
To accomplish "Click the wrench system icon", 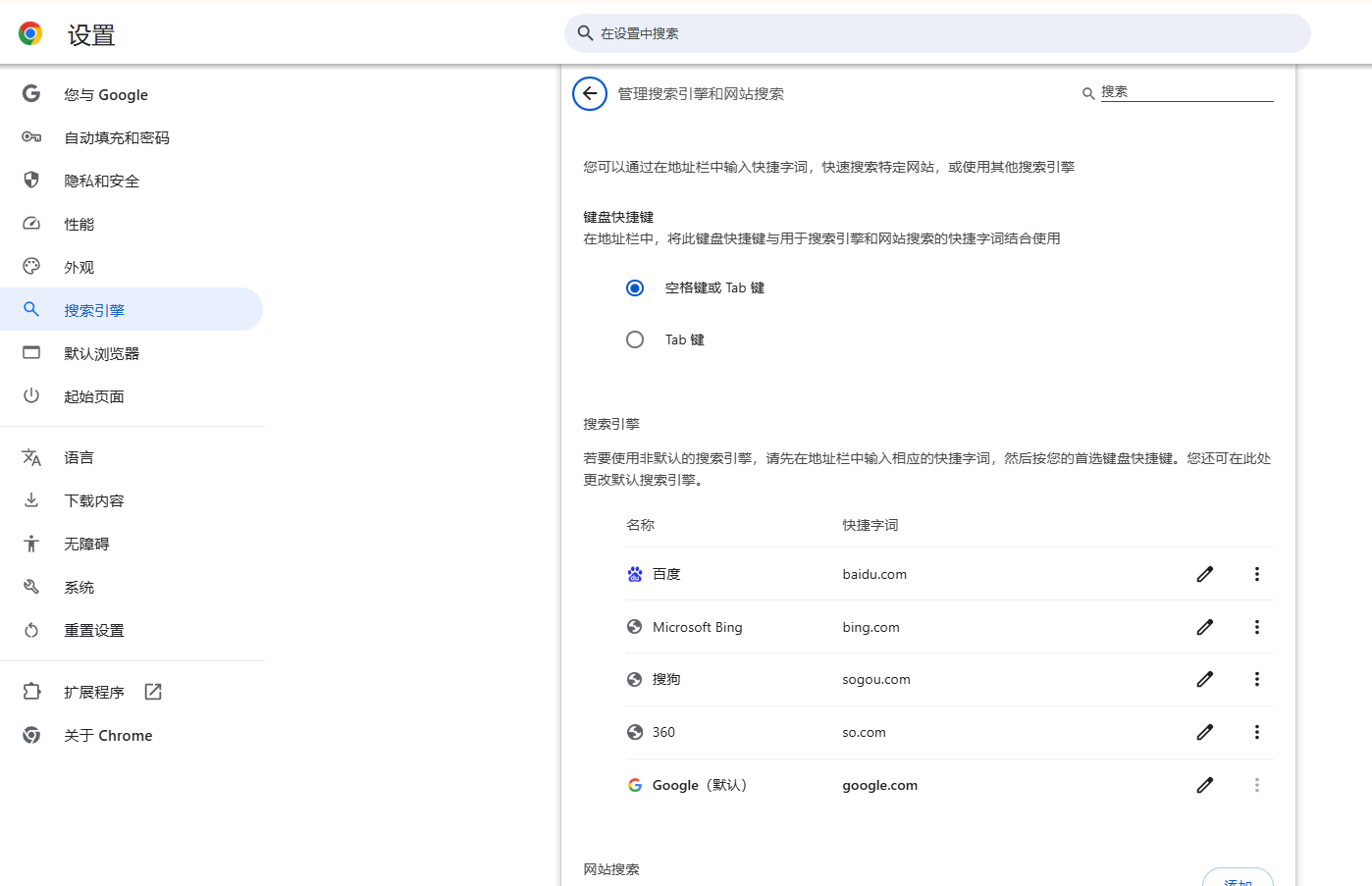I will 31,587.
